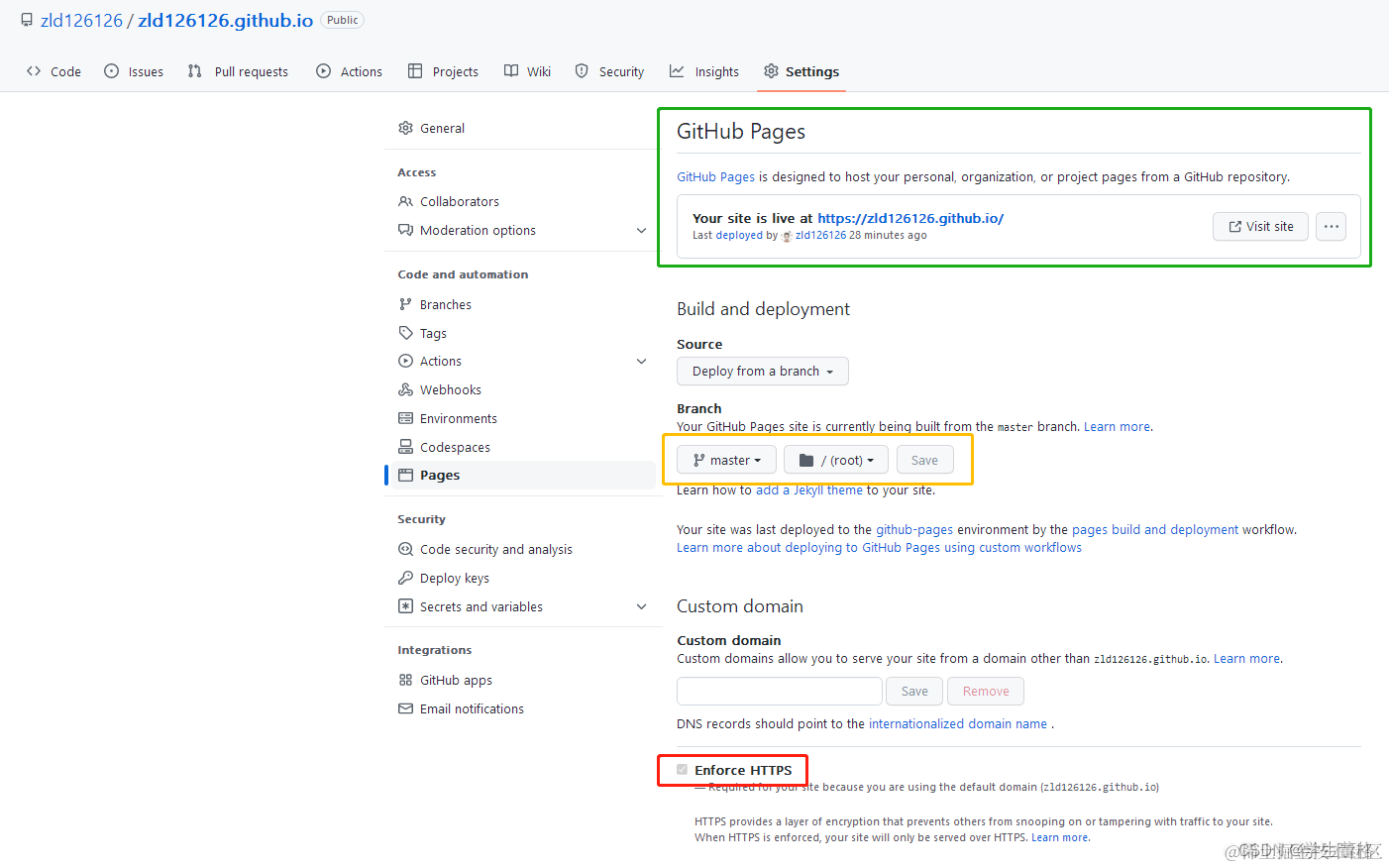Open the Deploy from a branch dropdown
The height and width of the screenshot is (868, 1389).
coord(763,371)
